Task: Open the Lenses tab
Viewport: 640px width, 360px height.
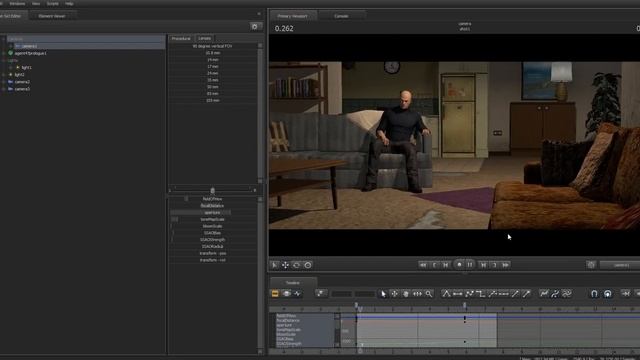Action: click(x=204, y=38)
